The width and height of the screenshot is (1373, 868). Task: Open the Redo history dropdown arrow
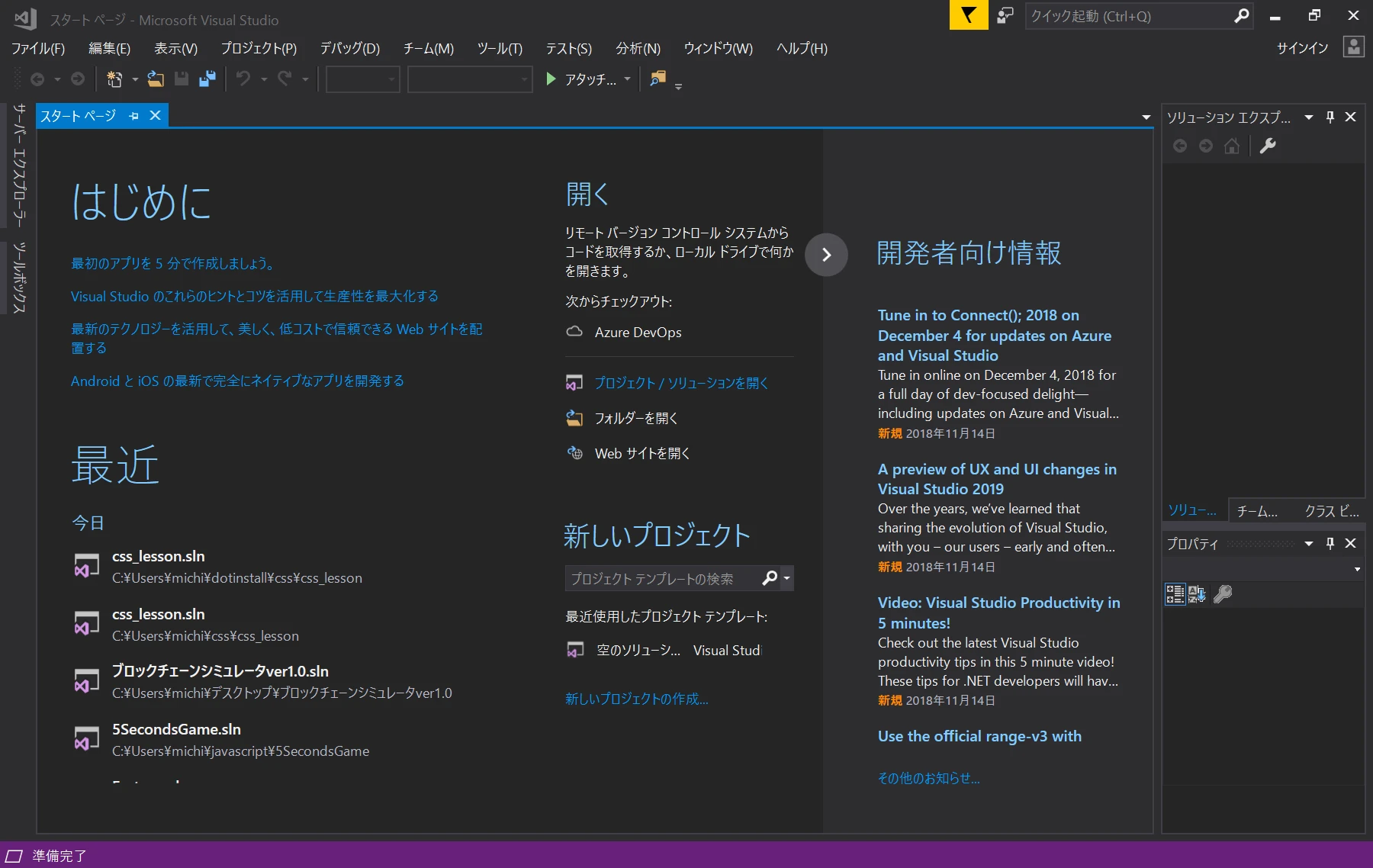305,79
